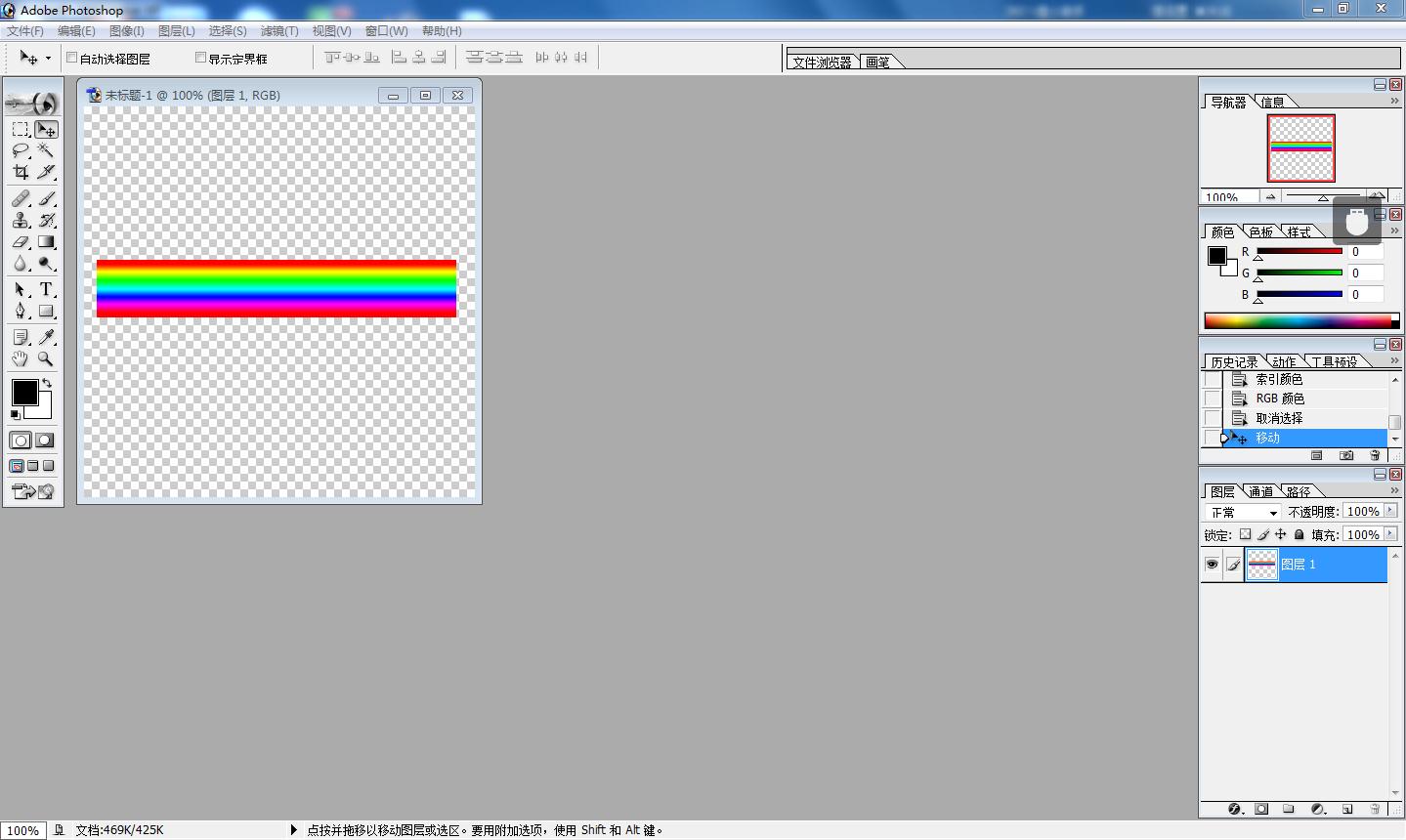Enable the 自动选择图层 checkbox
Image resolution: width=1406 pixels, height=840 pixels.
71,58
